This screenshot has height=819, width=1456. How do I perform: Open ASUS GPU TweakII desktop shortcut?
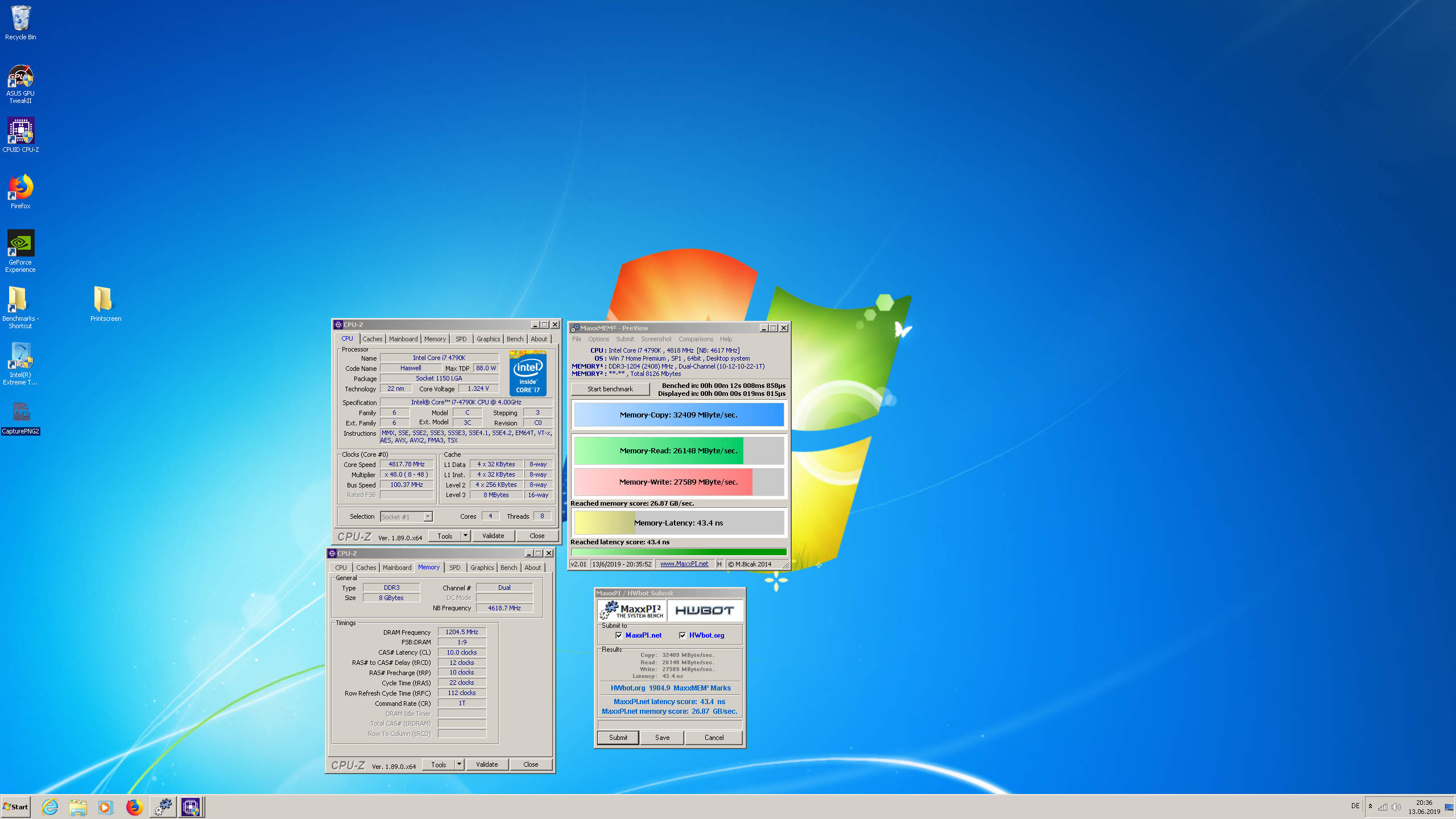point(20,84)
